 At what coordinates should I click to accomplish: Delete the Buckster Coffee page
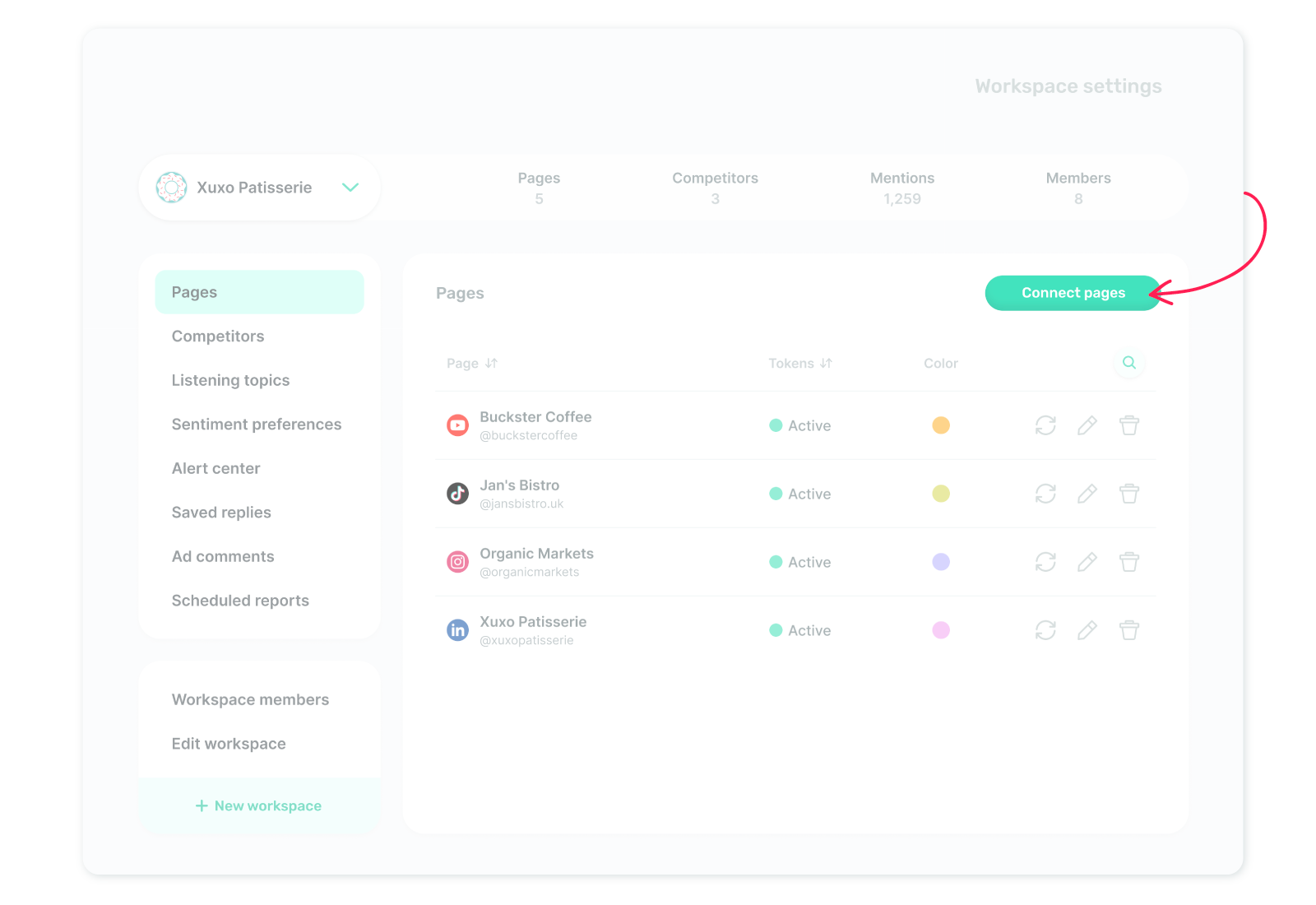[1129, 425]
